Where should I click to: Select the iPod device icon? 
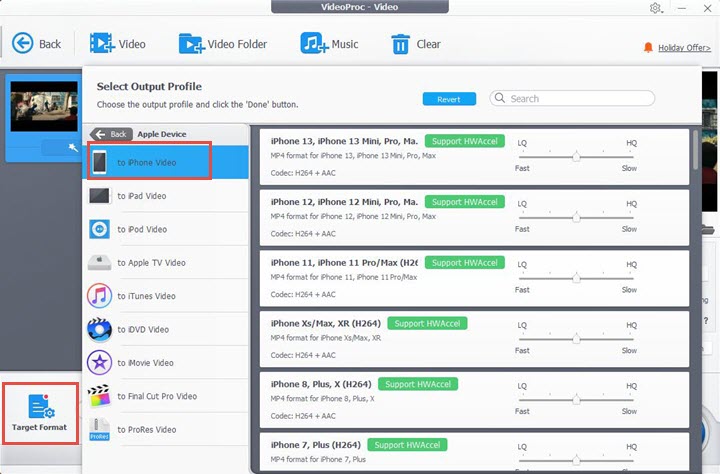[99, 229]
